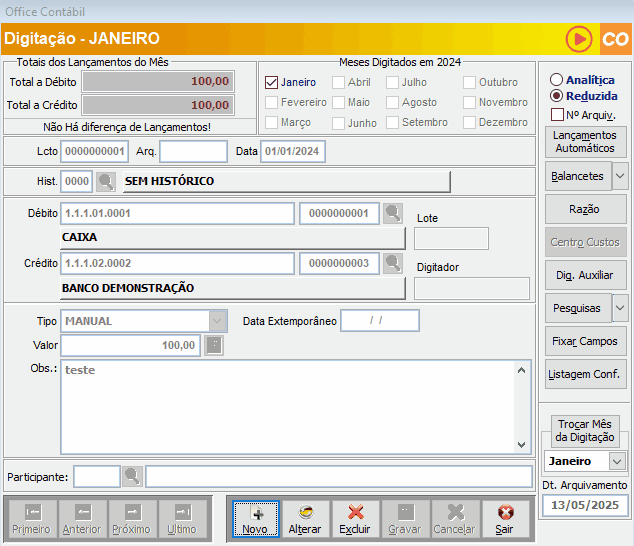Expand the Pesquisas dropdown arrow
This screenshot has width=634, height=546.
pos(620,308)
